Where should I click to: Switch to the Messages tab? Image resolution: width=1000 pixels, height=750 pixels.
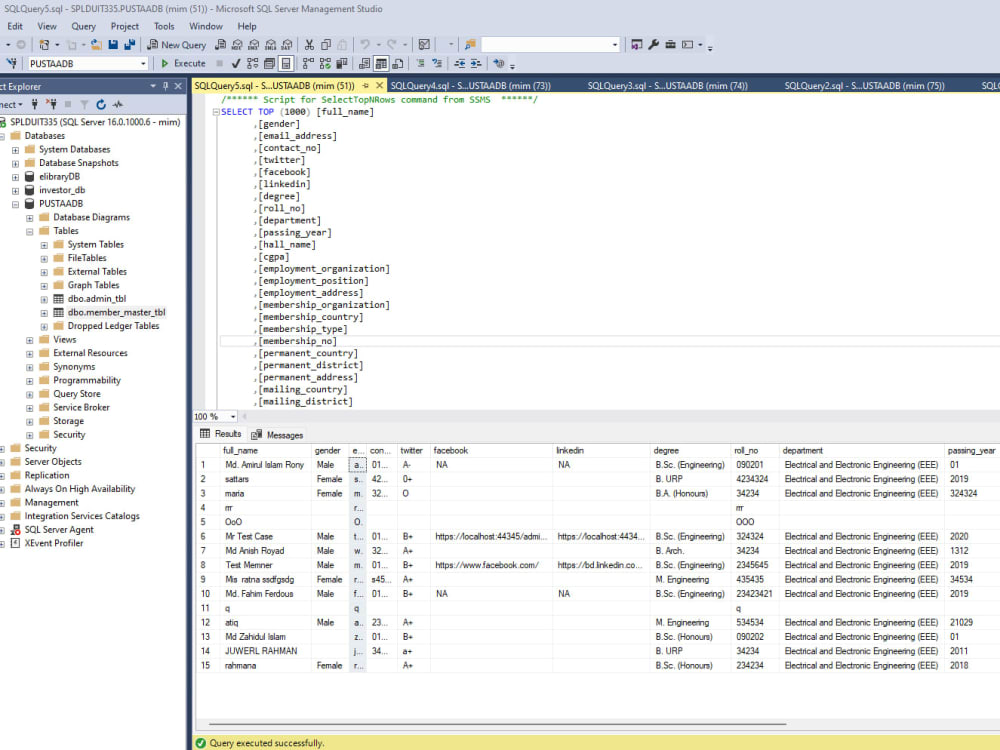[277, 435]
